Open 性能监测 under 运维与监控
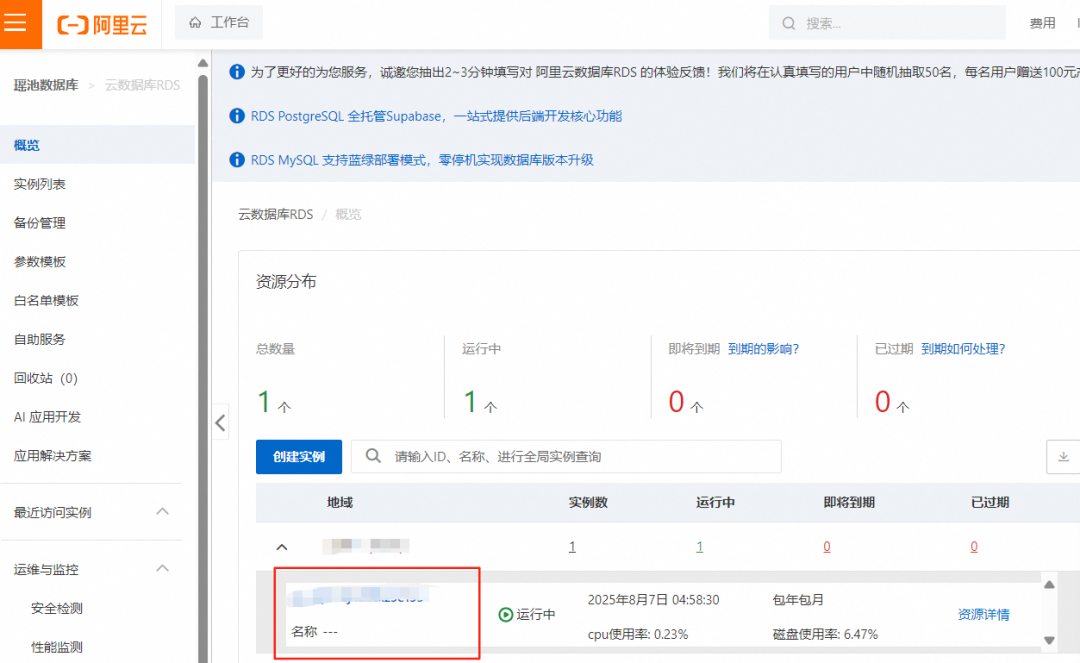This screenshot has height=663, width=1080. pos(56,646)
